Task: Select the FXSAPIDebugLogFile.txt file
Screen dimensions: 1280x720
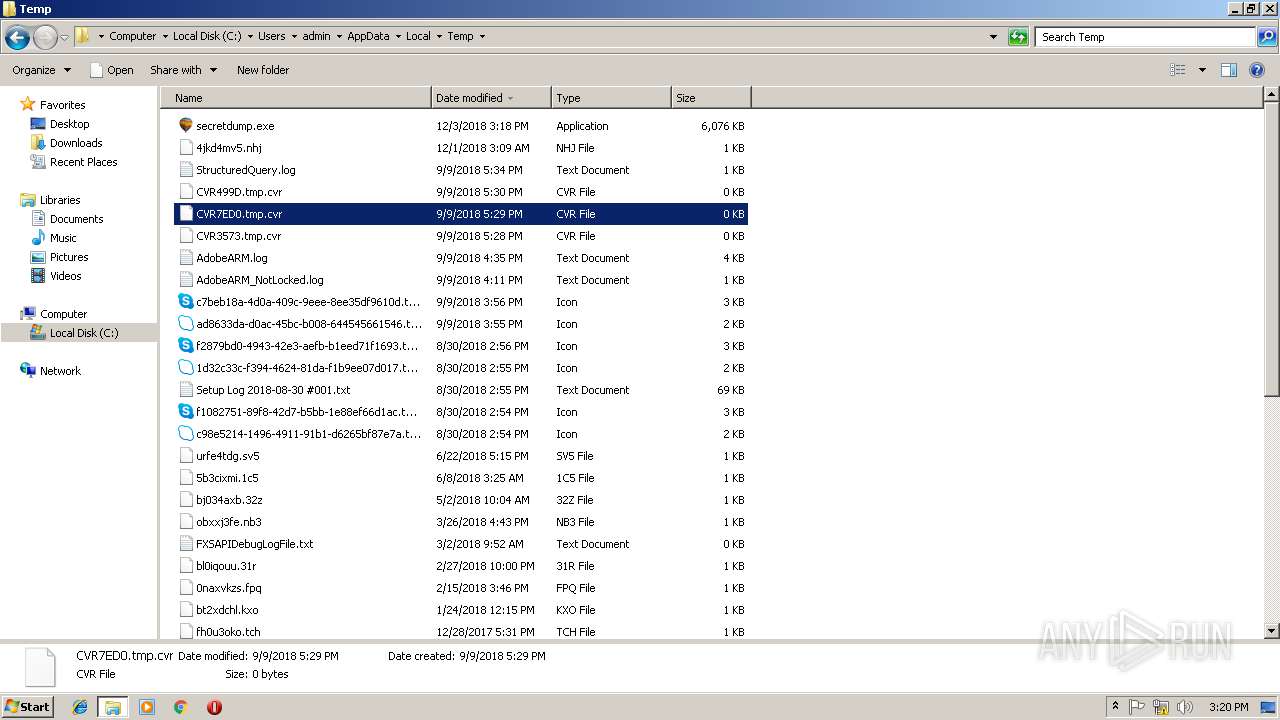Action: point(461,544)
